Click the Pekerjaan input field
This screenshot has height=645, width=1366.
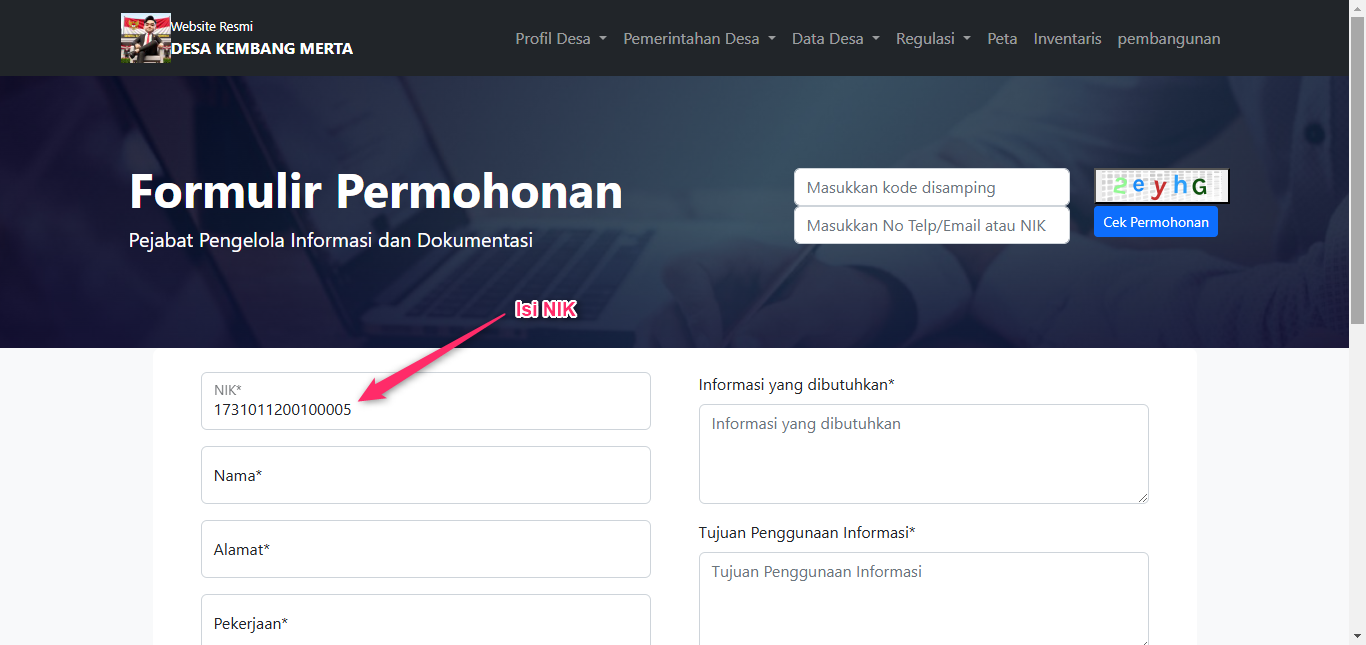(425, 621)
